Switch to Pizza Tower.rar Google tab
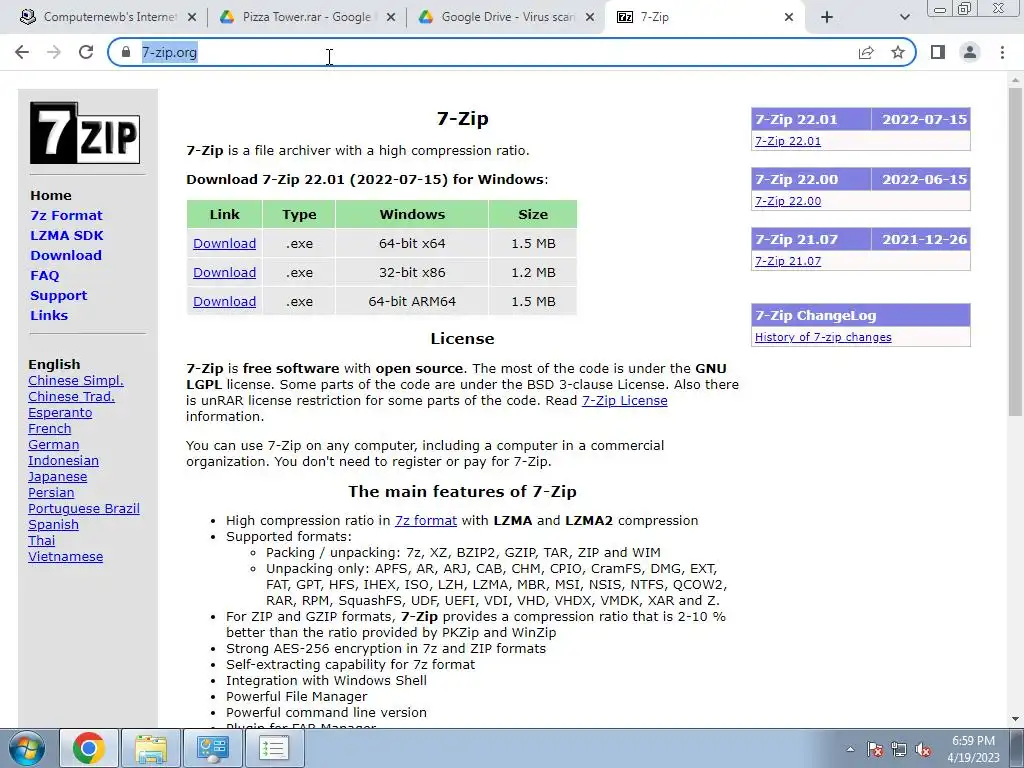 pyautogui.click(x=306, y=17)
